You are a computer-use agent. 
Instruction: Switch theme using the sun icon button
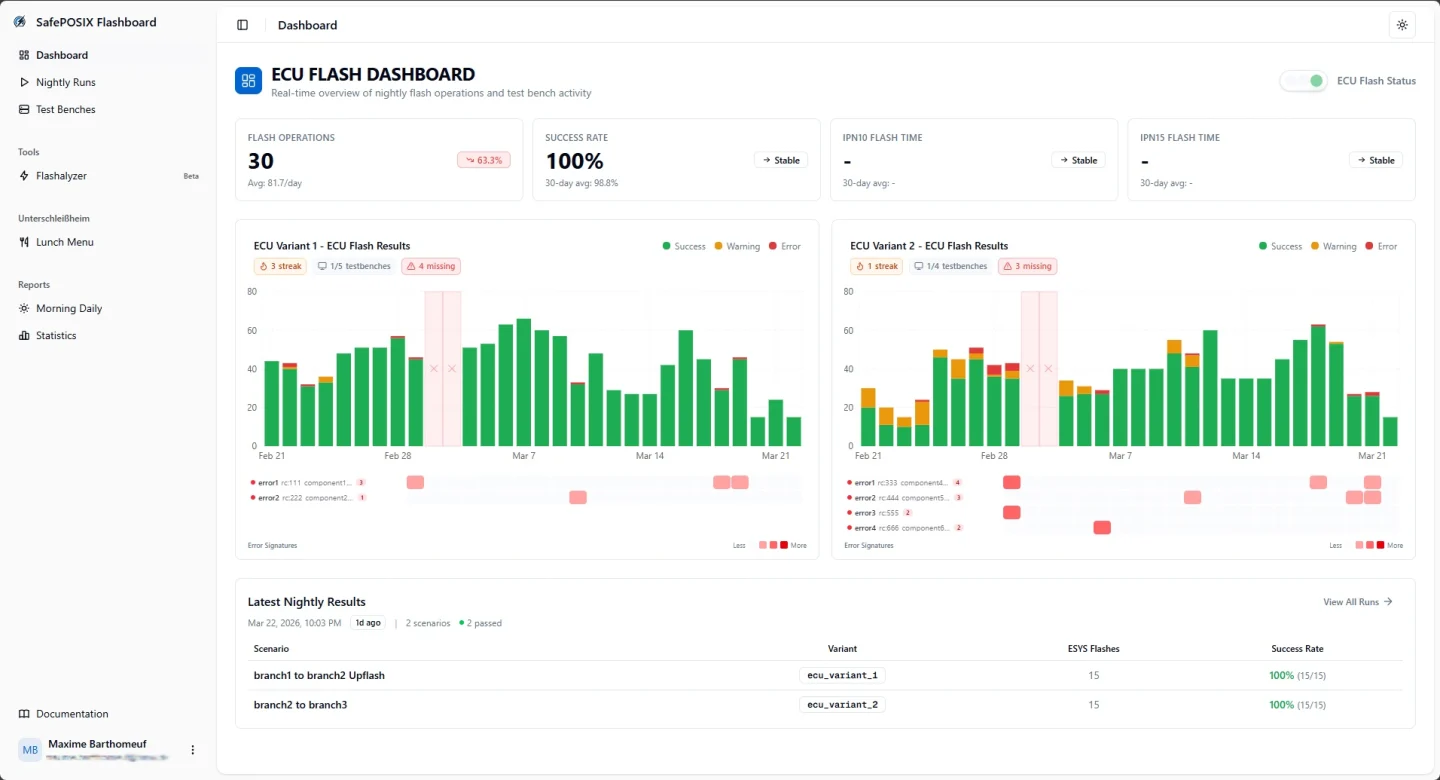point(1402,25)
